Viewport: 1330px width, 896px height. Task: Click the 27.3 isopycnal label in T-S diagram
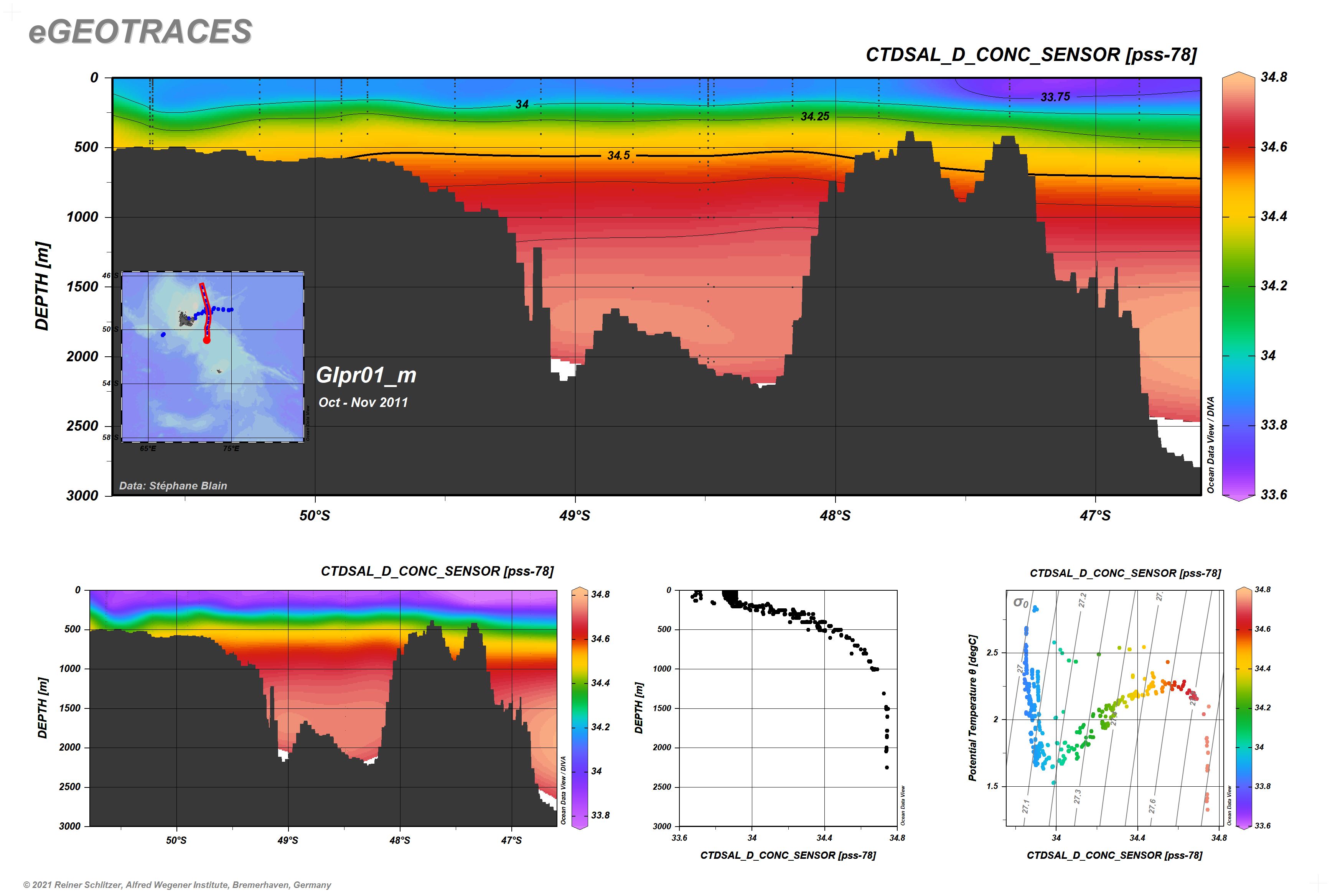pyautogui.click(x=1077, y=797)
